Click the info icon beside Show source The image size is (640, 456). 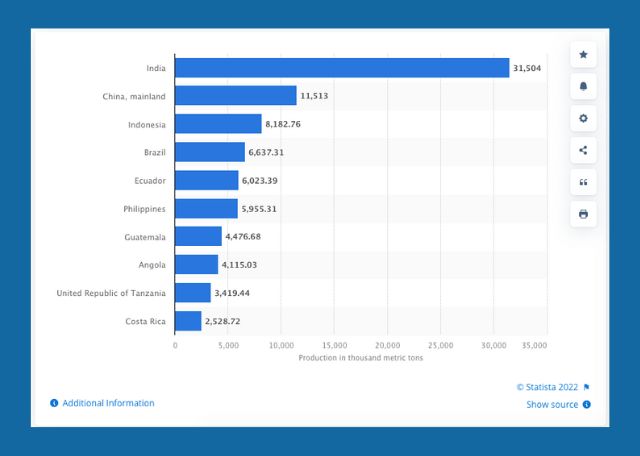pos(587,405)
